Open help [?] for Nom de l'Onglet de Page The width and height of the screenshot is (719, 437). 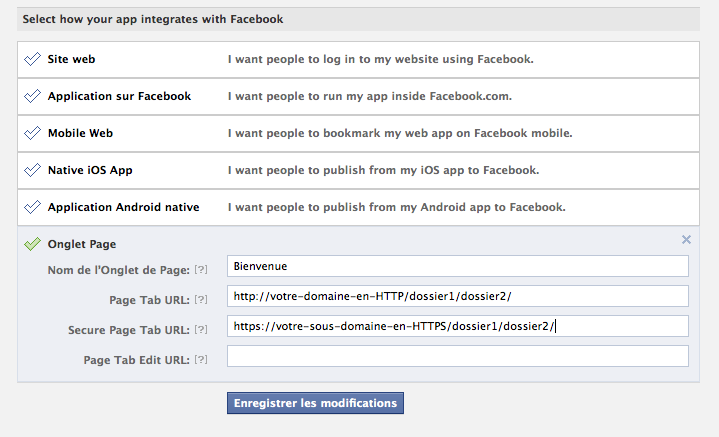coord(201,270)
